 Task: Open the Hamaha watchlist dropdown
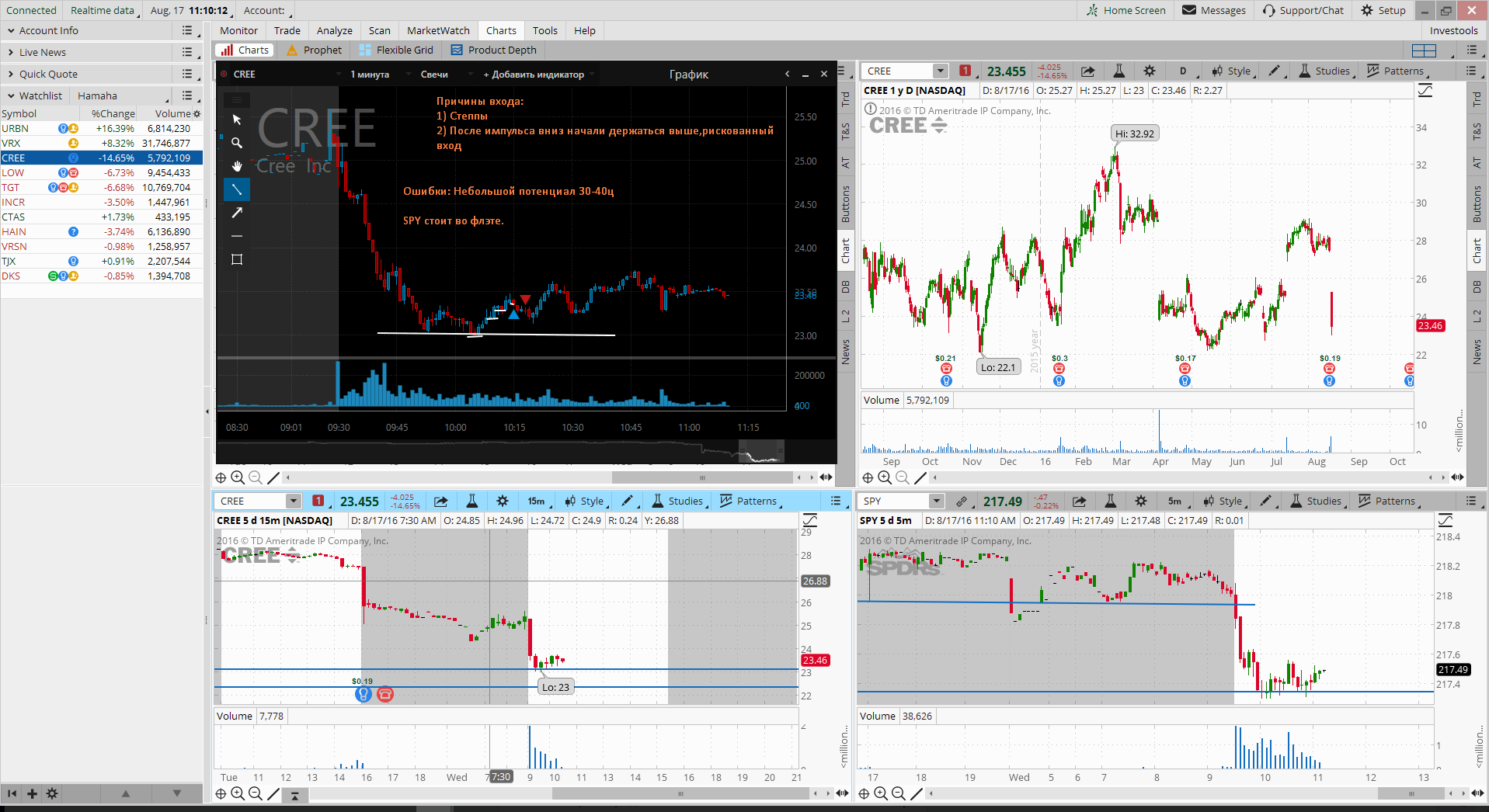(x=123, y=96)
